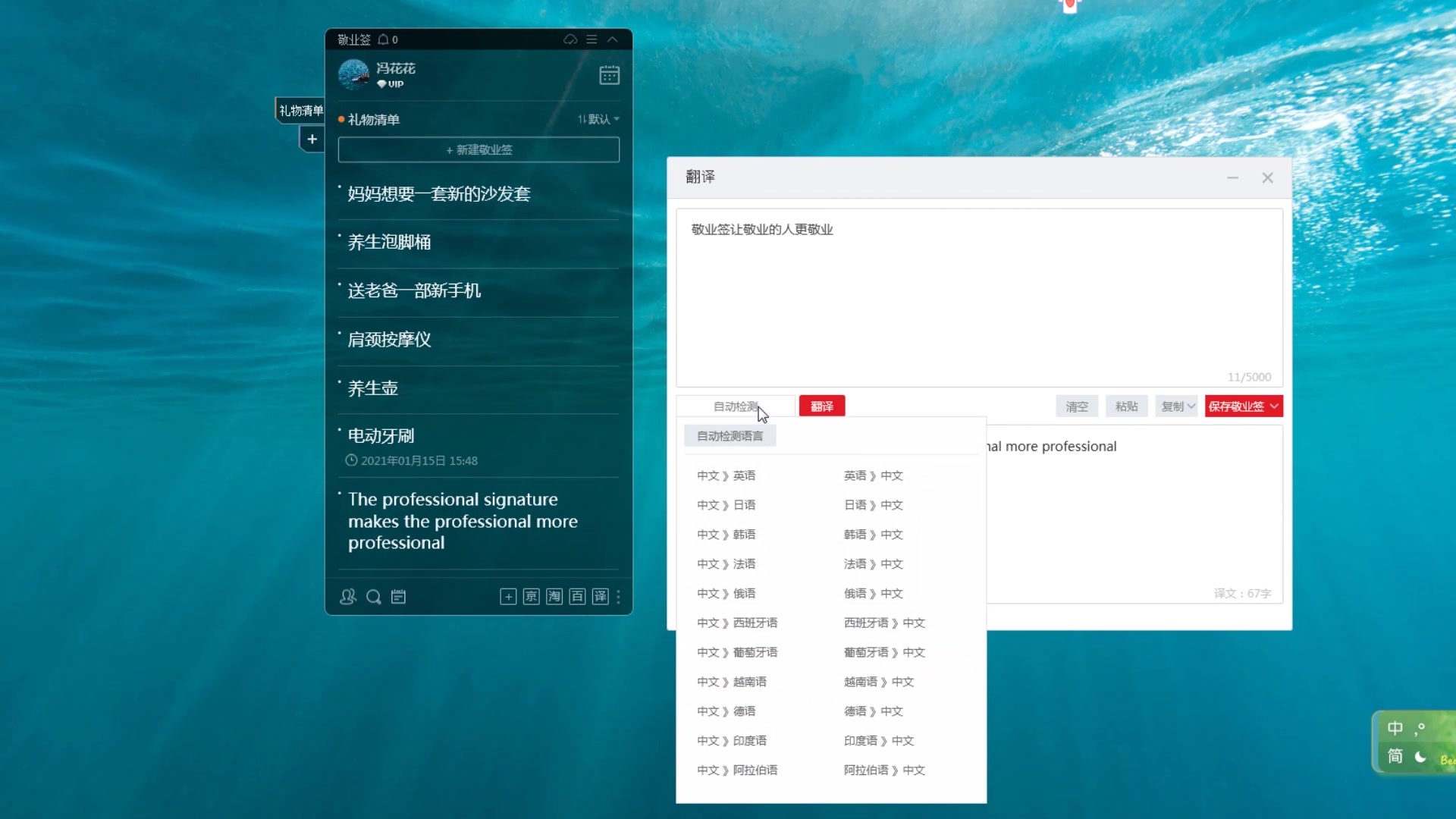This screenshot has width=1456, height=819.
Task: Click the calendar icon in bottom toolbar
Action: tap(398, 596)
